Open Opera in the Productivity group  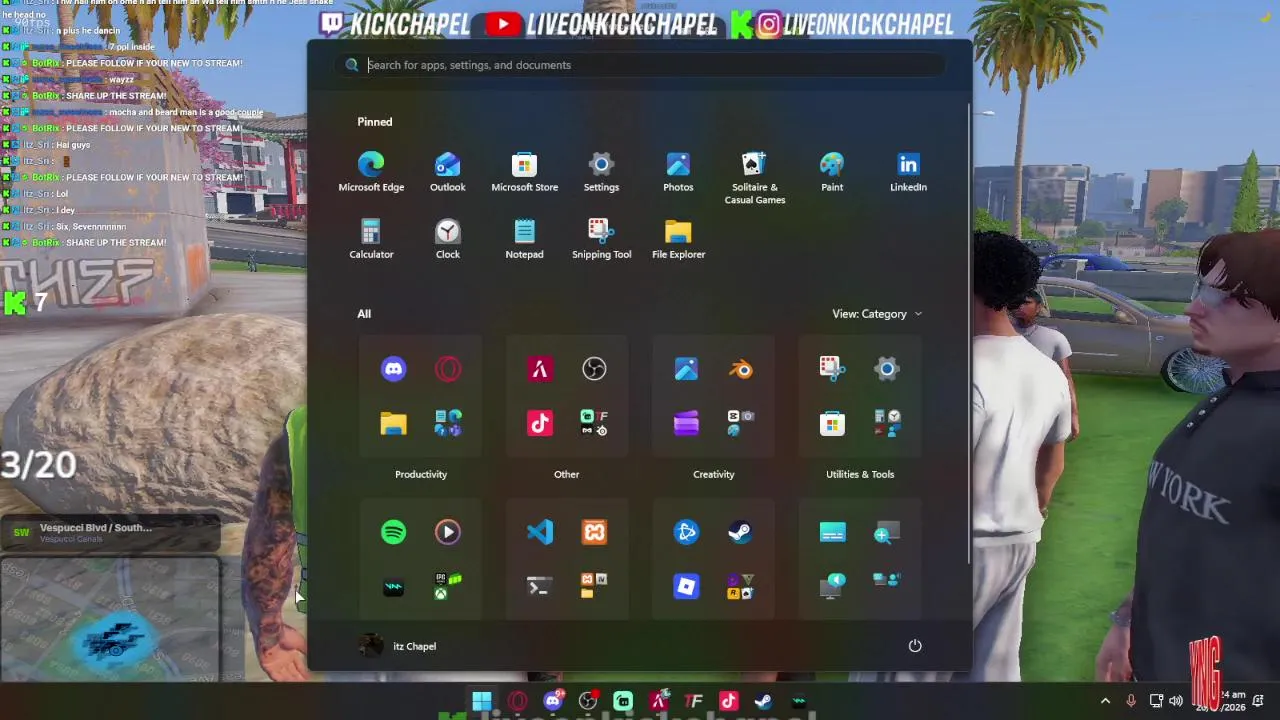448,369
